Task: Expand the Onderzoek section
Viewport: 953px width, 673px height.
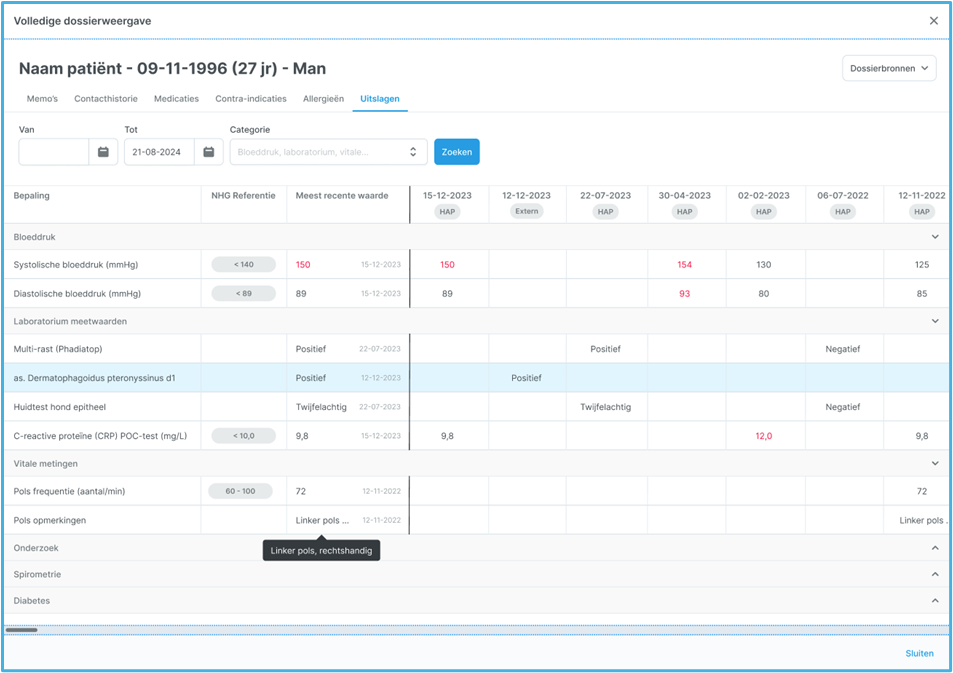Action: click(935, 548)
